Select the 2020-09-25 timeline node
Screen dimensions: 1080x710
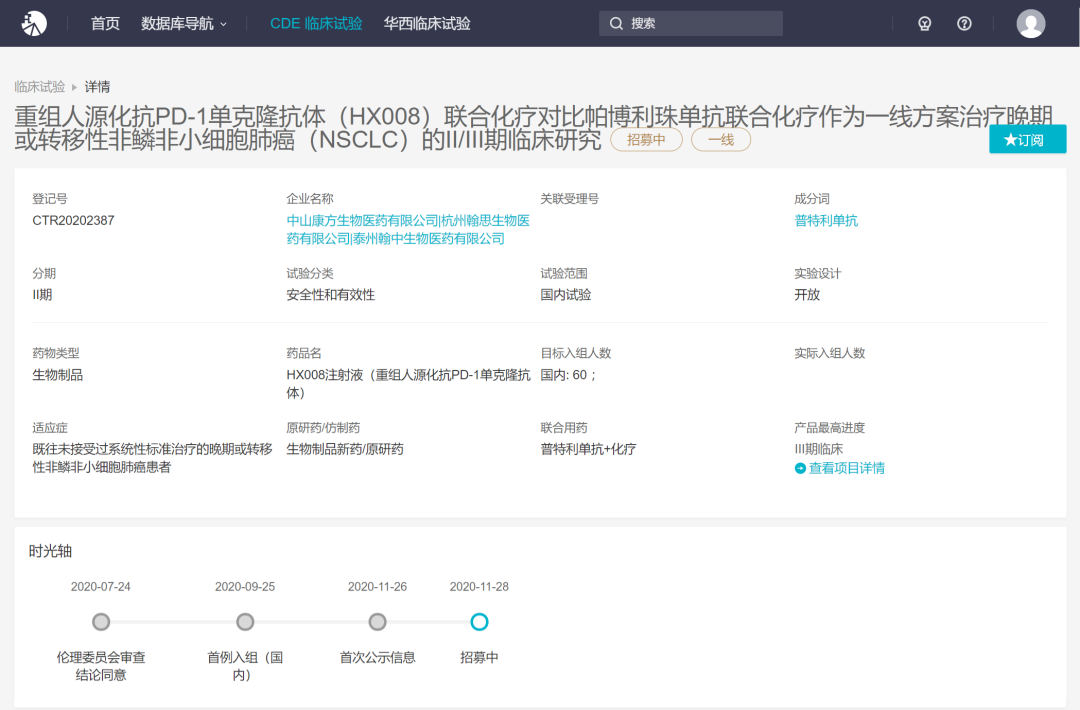(x=245, y=622)
